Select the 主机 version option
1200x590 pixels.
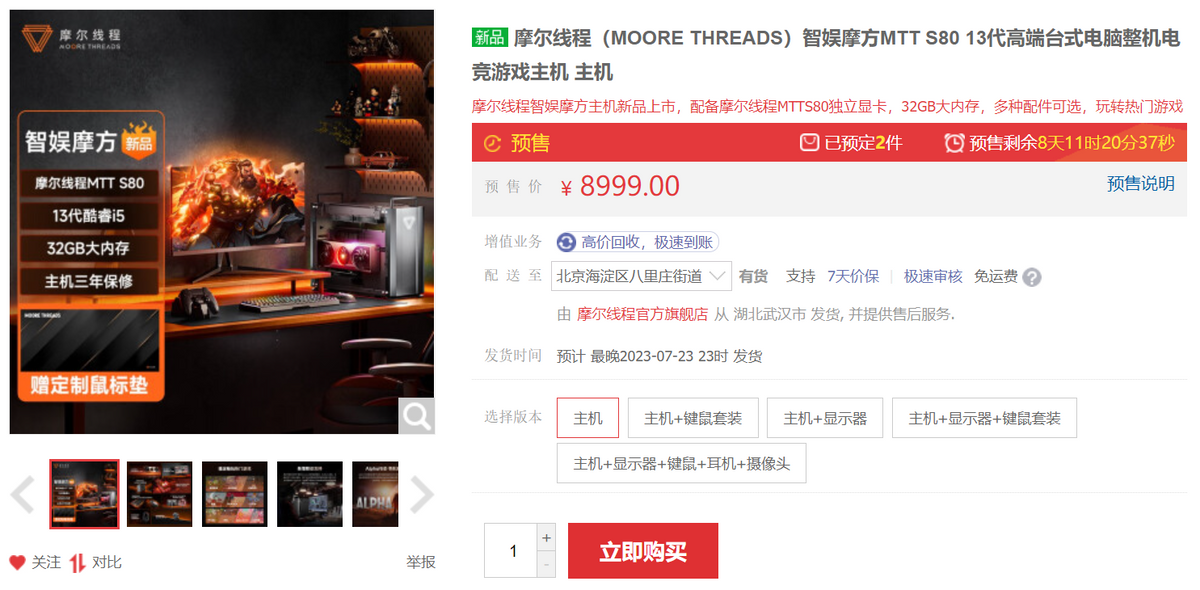[x=588, y=418]
